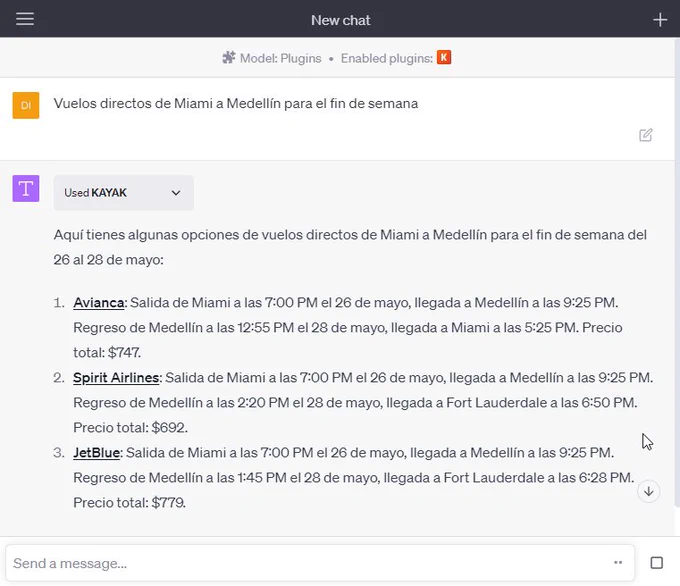The width and height of the screenshot is (680, 586).
Task: Open the Avianca flight link
Action: [x=98, y=302]
